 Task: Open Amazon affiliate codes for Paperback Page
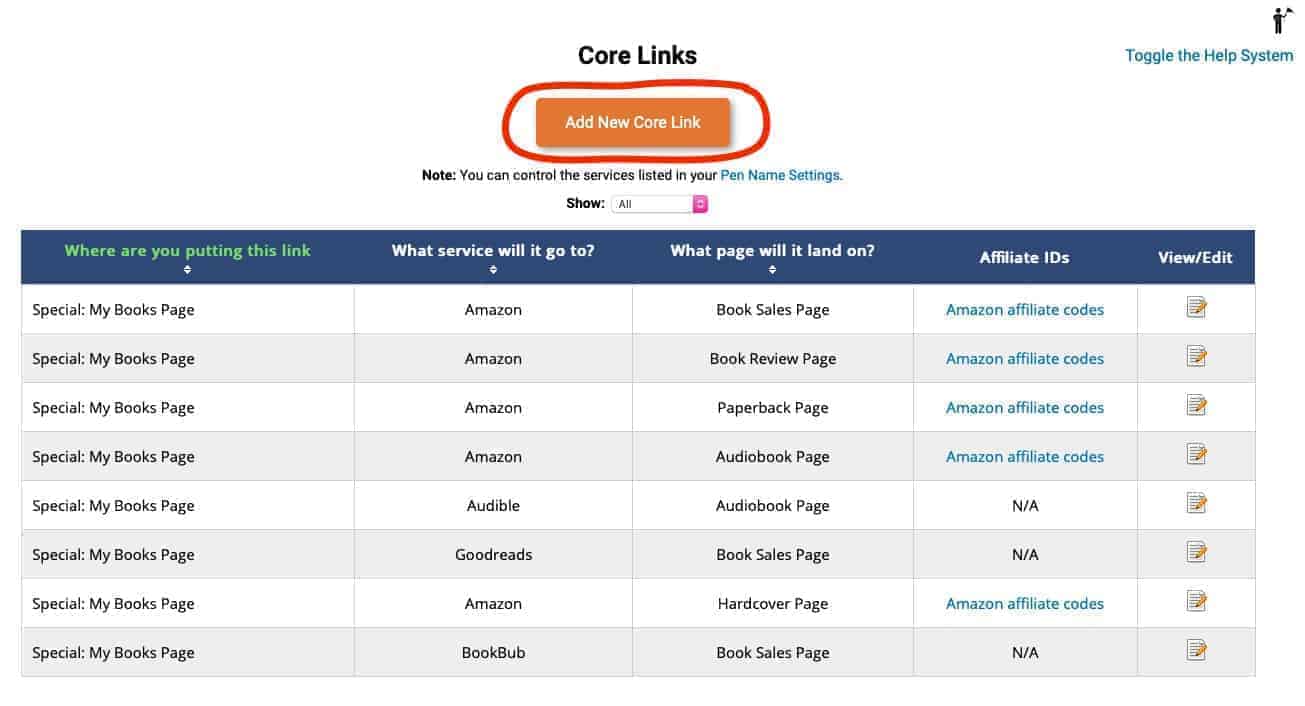click(x=1024, y=408)
